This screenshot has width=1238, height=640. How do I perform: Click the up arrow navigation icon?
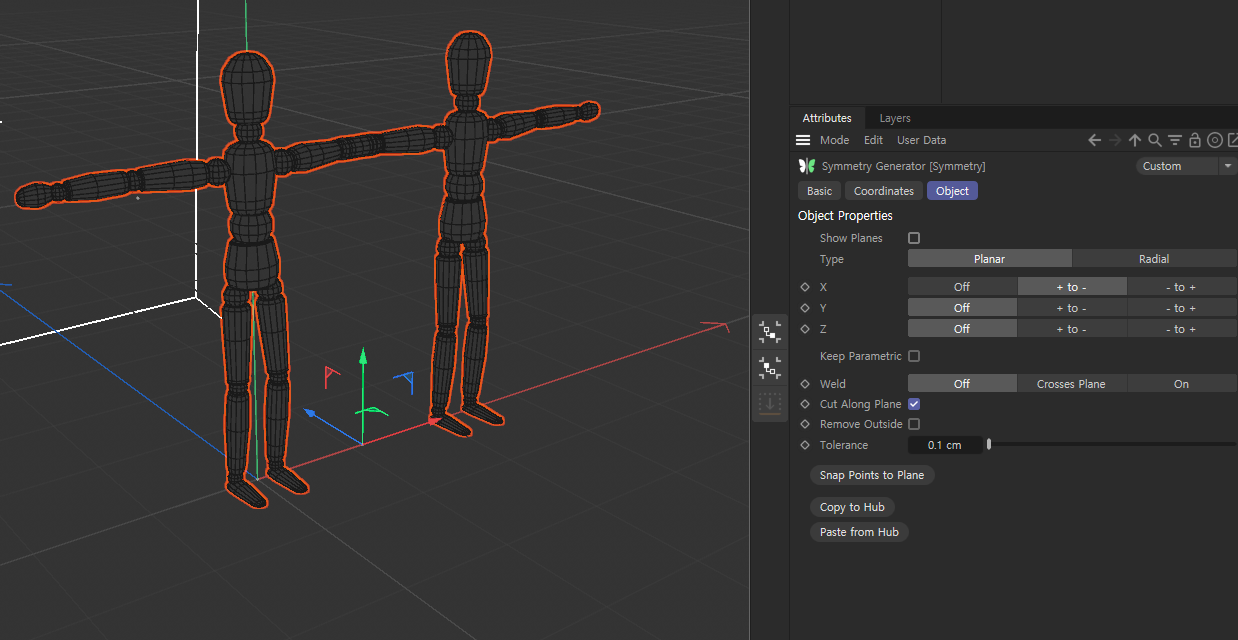coord(1135,140)
